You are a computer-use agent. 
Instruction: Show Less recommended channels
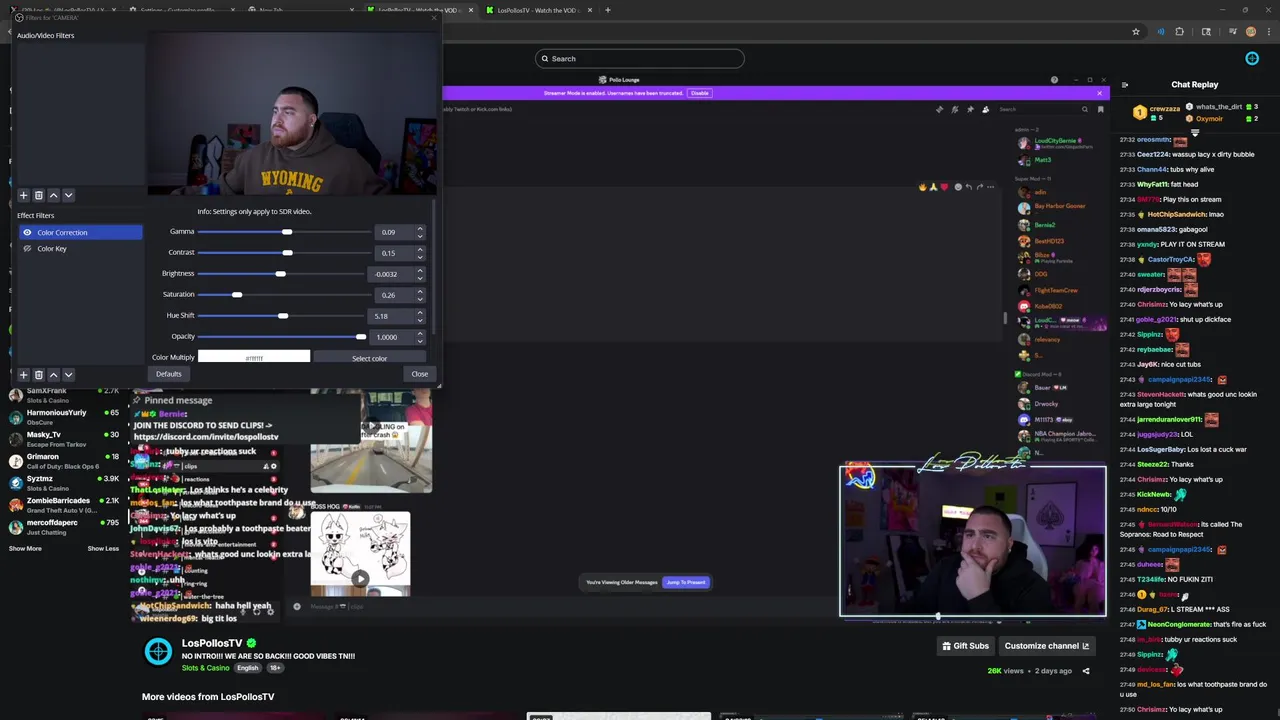point(103,548)
